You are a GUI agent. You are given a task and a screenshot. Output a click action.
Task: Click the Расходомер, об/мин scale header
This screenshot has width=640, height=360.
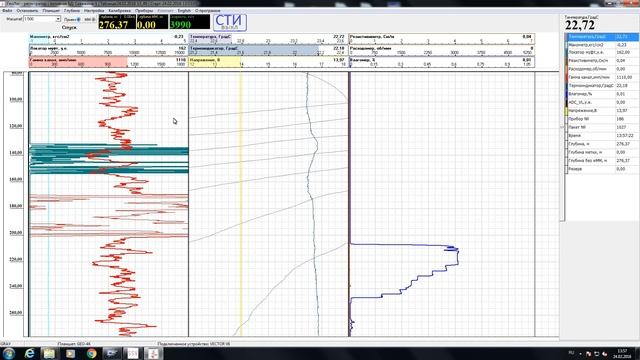point(442,51)
